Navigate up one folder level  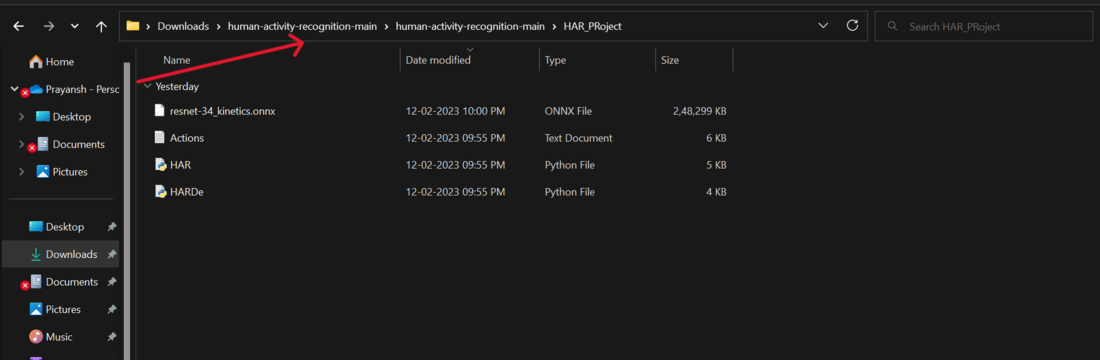101,26
